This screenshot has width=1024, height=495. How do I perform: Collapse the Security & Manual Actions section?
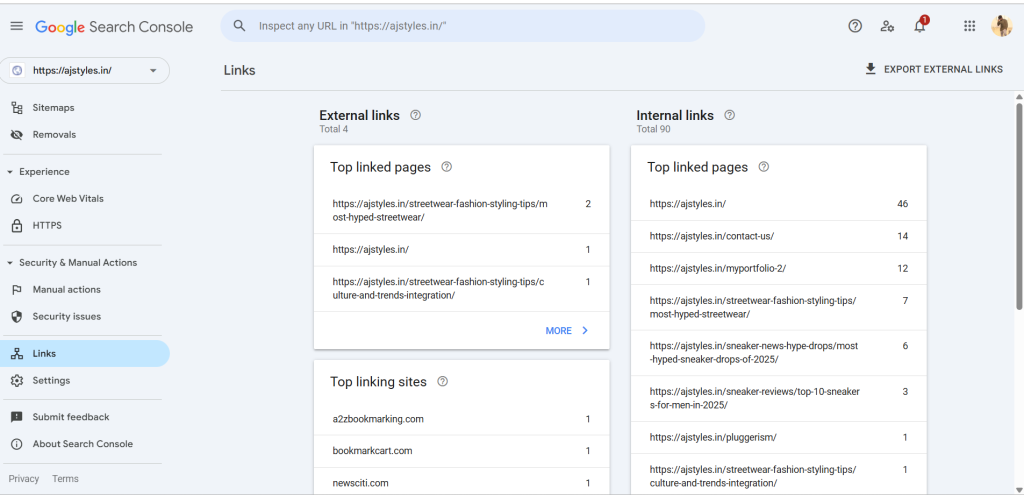10,263
